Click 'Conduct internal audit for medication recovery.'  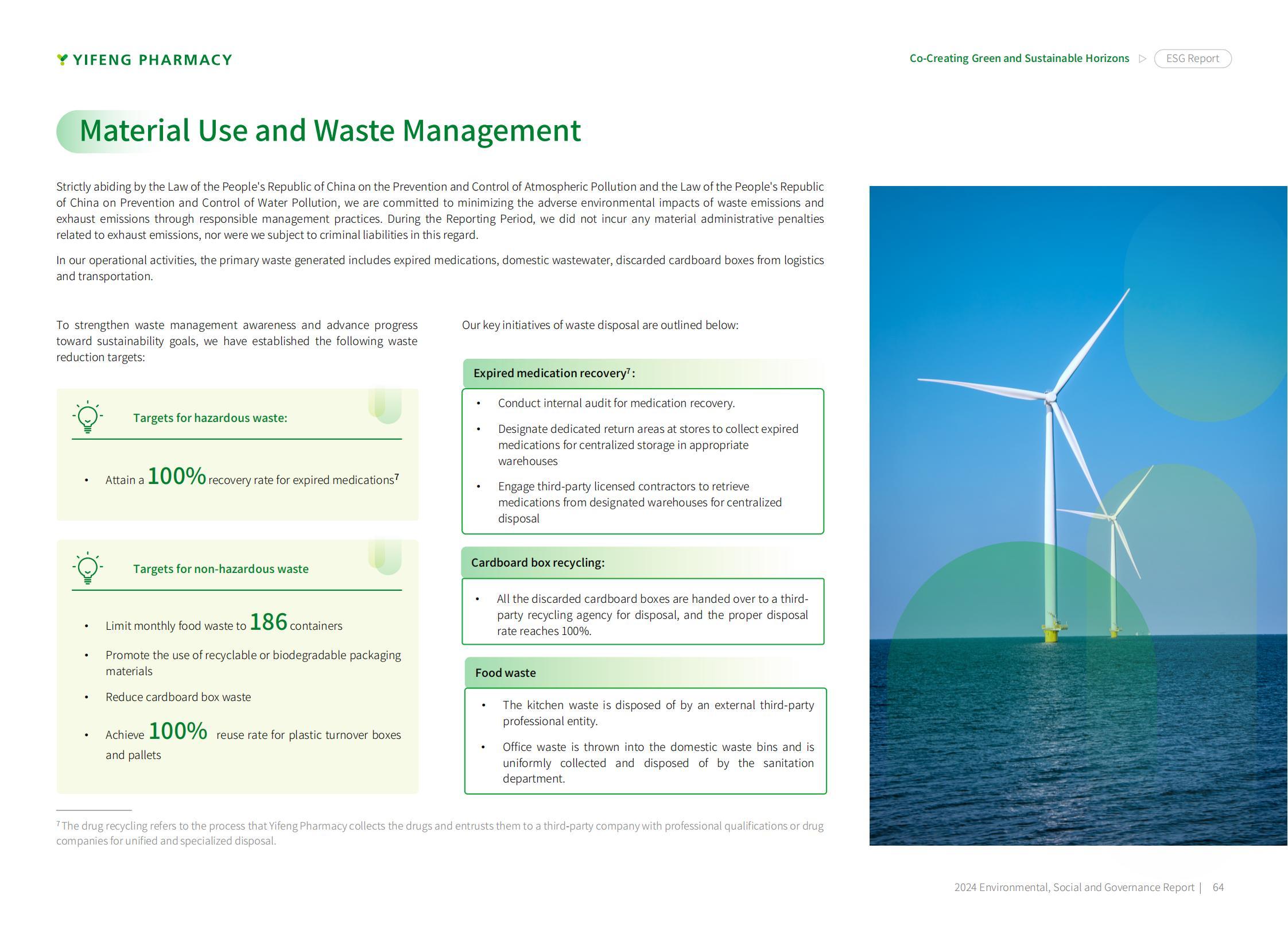point(616,403)
